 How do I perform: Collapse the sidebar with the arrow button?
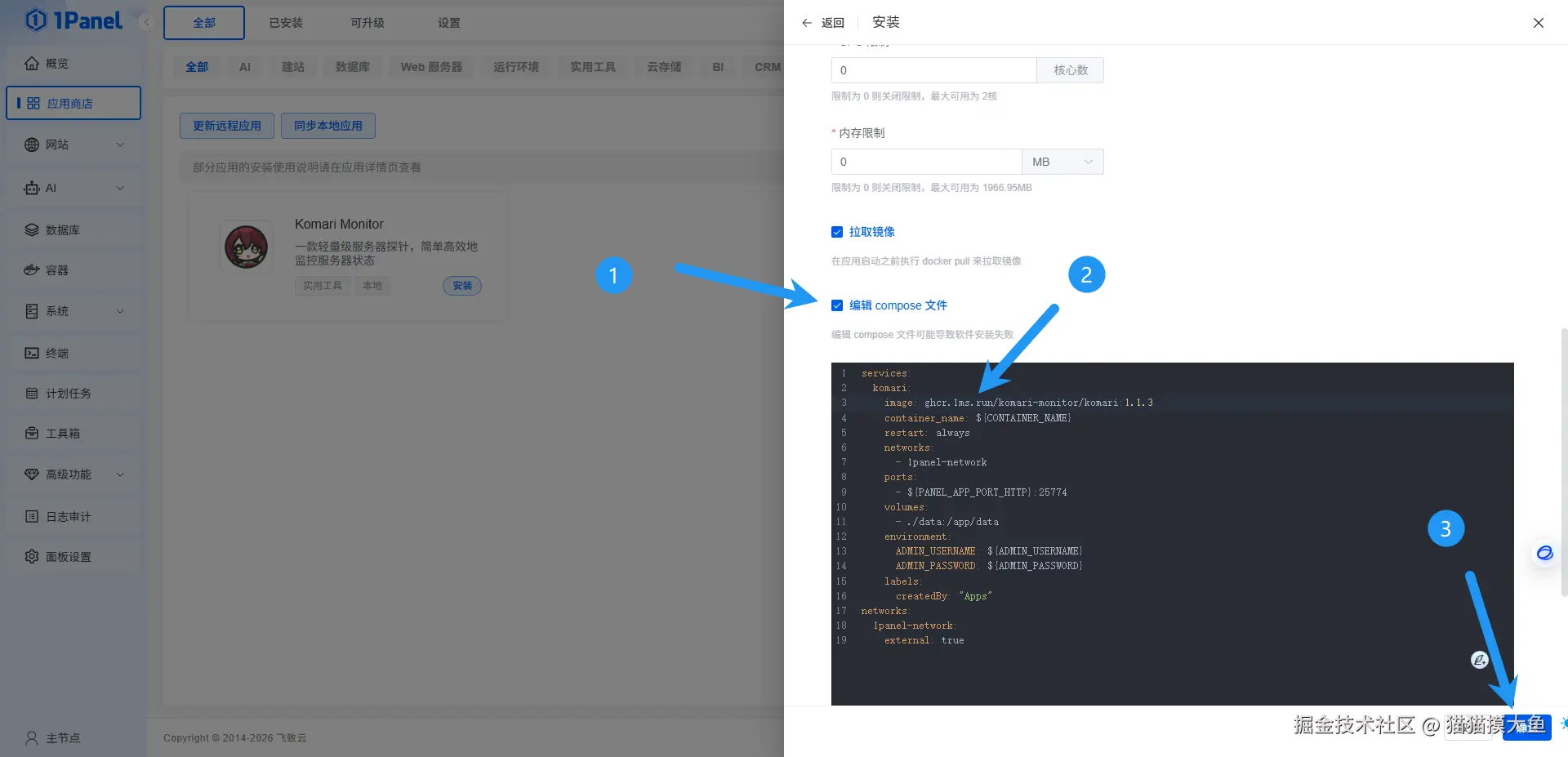[147, 22]
